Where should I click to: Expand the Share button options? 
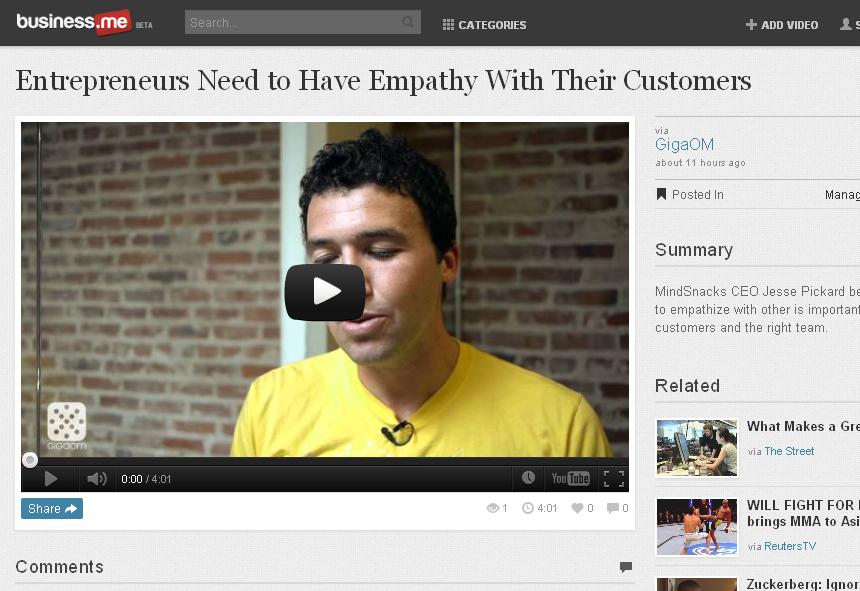pyautogui.click(x=52, y=509)
